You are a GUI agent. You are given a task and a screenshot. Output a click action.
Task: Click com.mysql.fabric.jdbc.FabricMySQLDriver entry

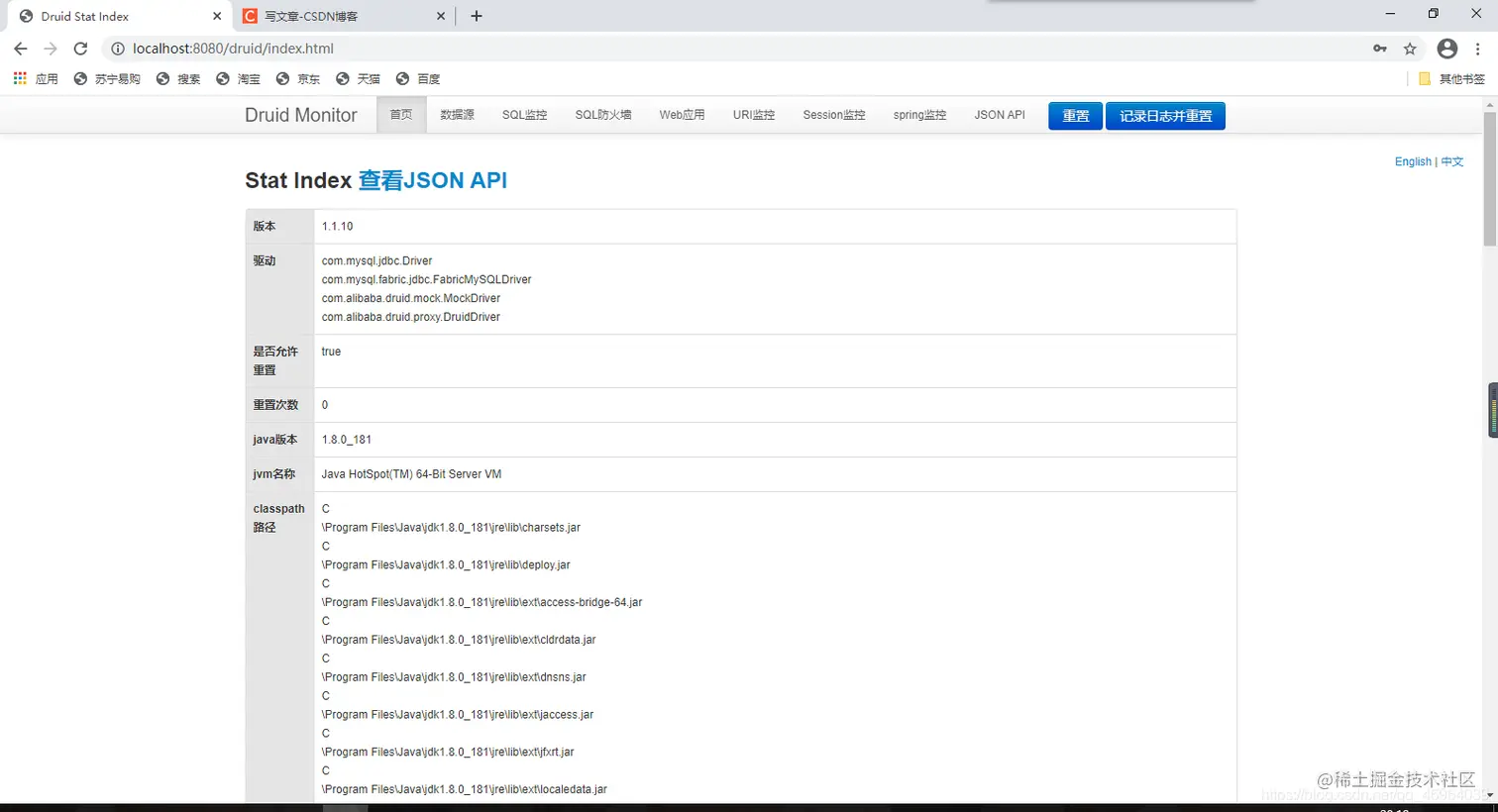point(426,279)
